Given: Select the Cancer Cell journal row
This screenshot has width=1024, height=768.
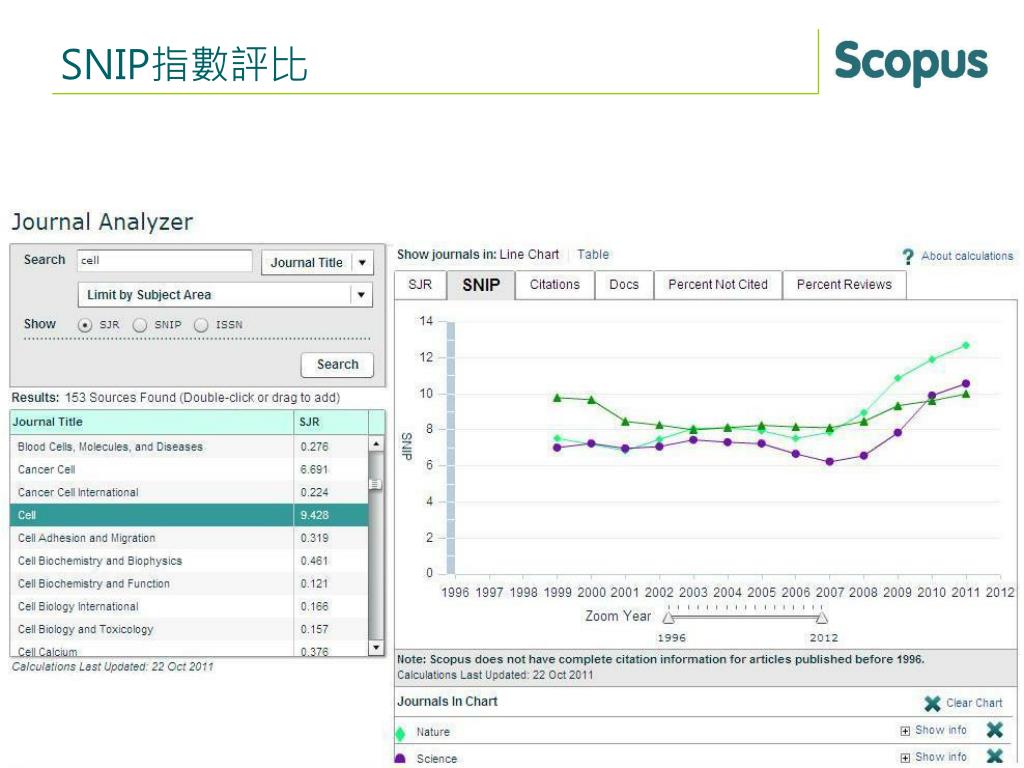Looking at the screenshot, I should [x=189, y=470].
